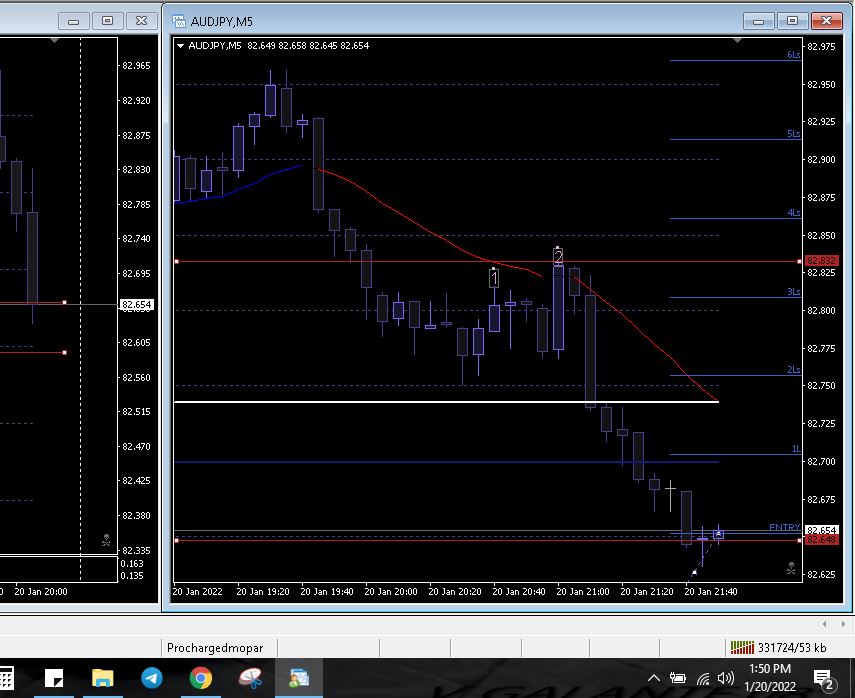Open the volume tray icon
Image resolution: width=855 pixels, height=698 pixels.
pos(726,678)
